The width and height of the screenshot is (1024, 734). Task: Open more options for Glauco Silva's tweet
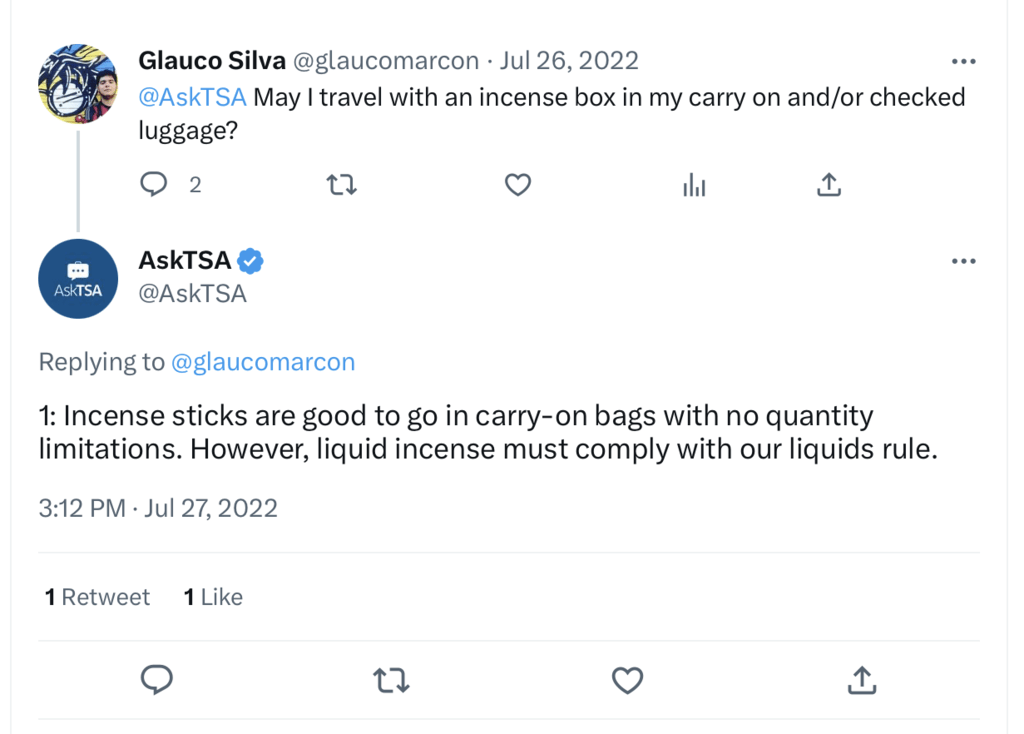[x=963, y=60]
